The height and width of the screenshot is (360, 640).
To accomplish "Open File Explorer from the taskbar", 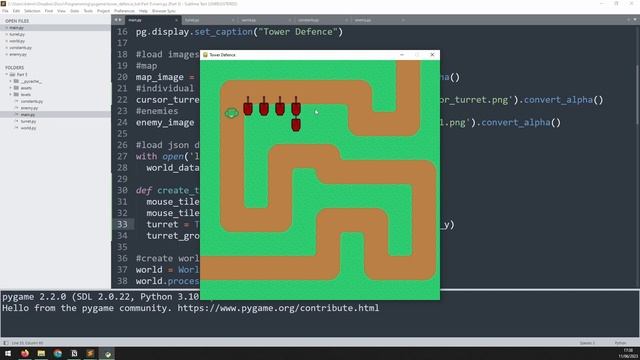I will click(x=41, y=353).
